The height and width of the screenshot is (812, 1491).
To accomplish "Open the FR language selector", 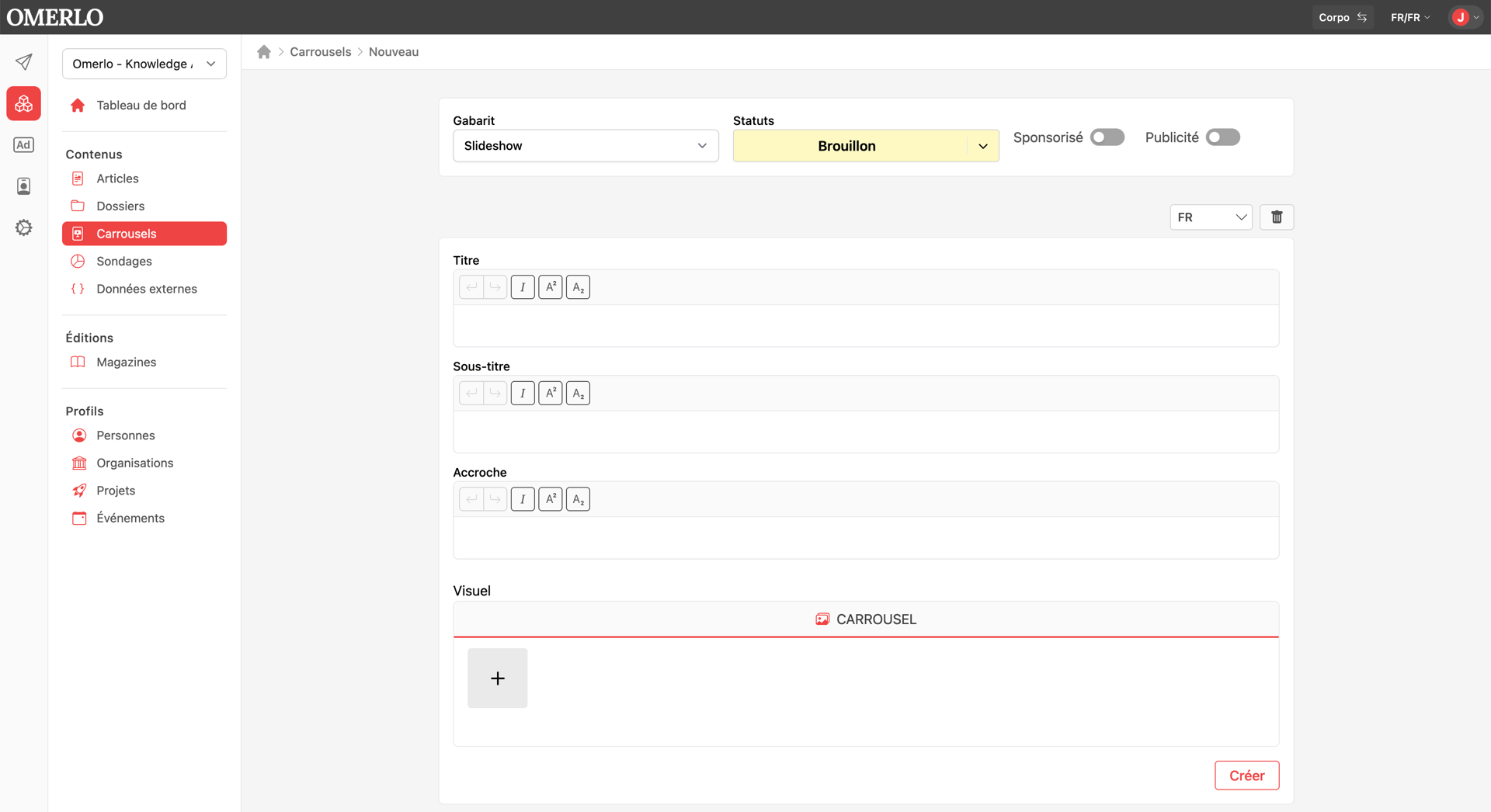I will [x=1211, y=217].
